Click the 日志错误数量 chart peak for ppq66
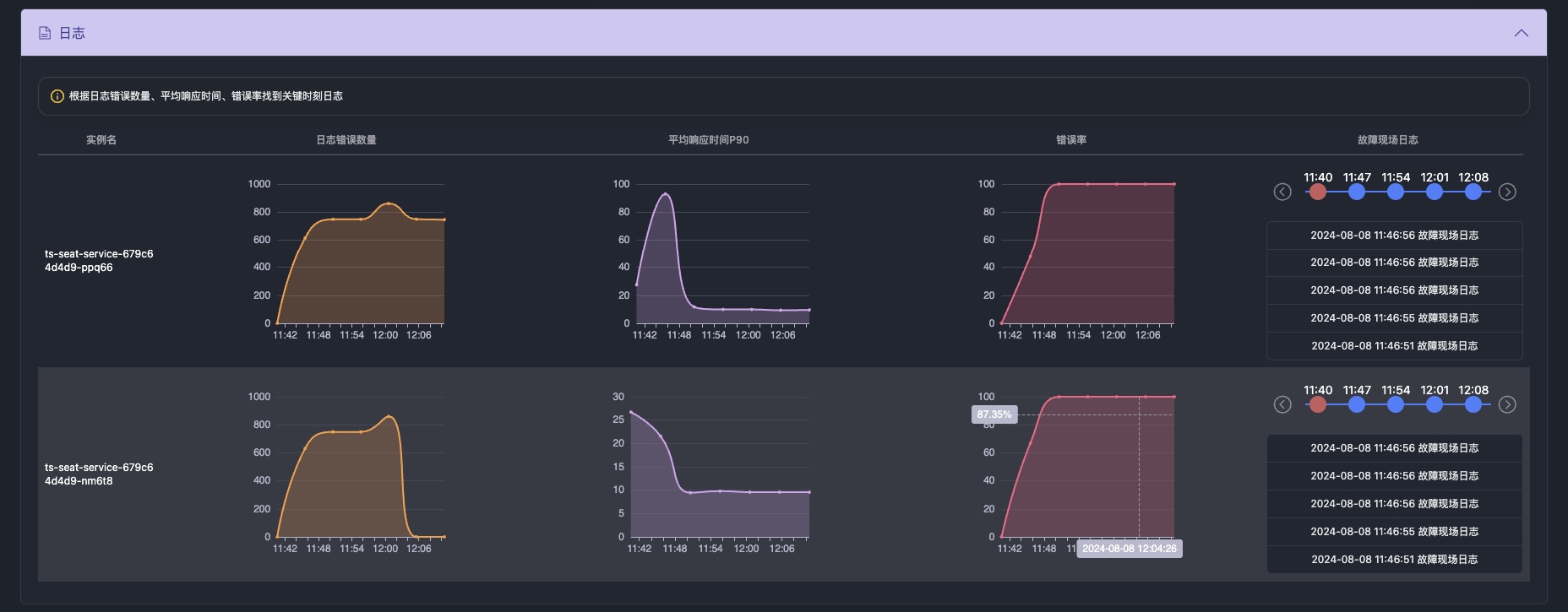The height and width of the screenshot is (612, 1568). 388,203
